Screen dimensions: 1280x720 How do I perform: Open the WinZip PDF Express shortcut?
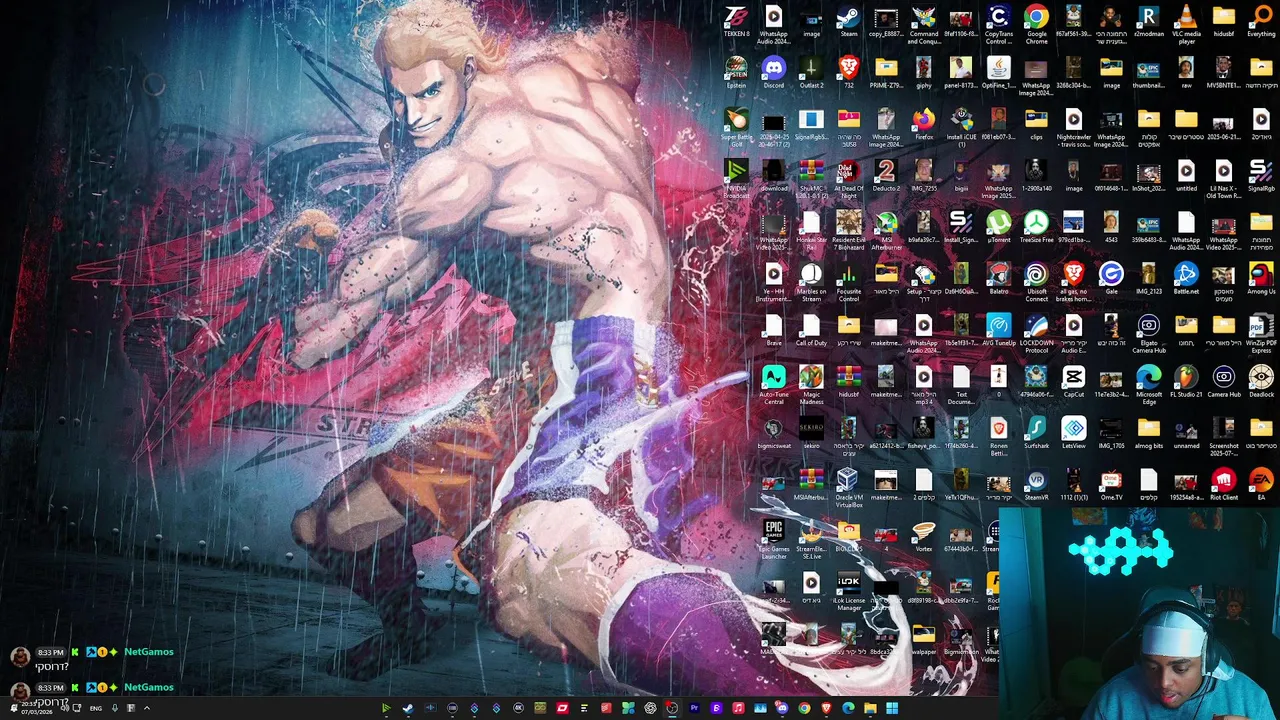1261,334
